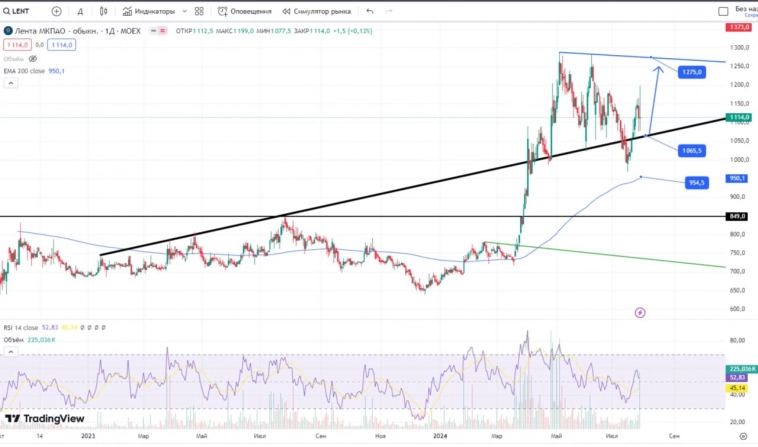
Task: Click the ОТКР 1112,5 open value
Action: (x=194, y=31)
